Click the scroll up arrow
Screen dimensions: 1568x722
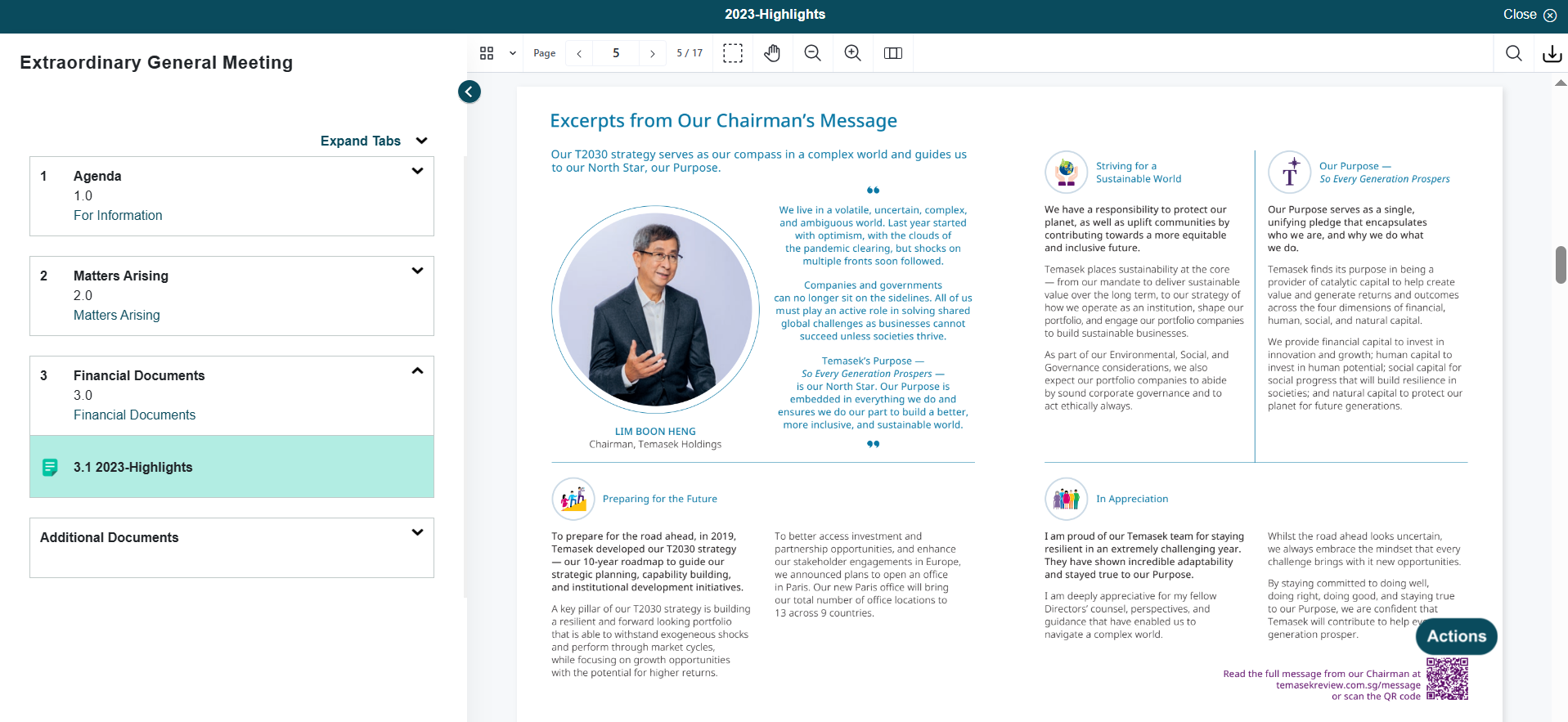(1561, 83)
